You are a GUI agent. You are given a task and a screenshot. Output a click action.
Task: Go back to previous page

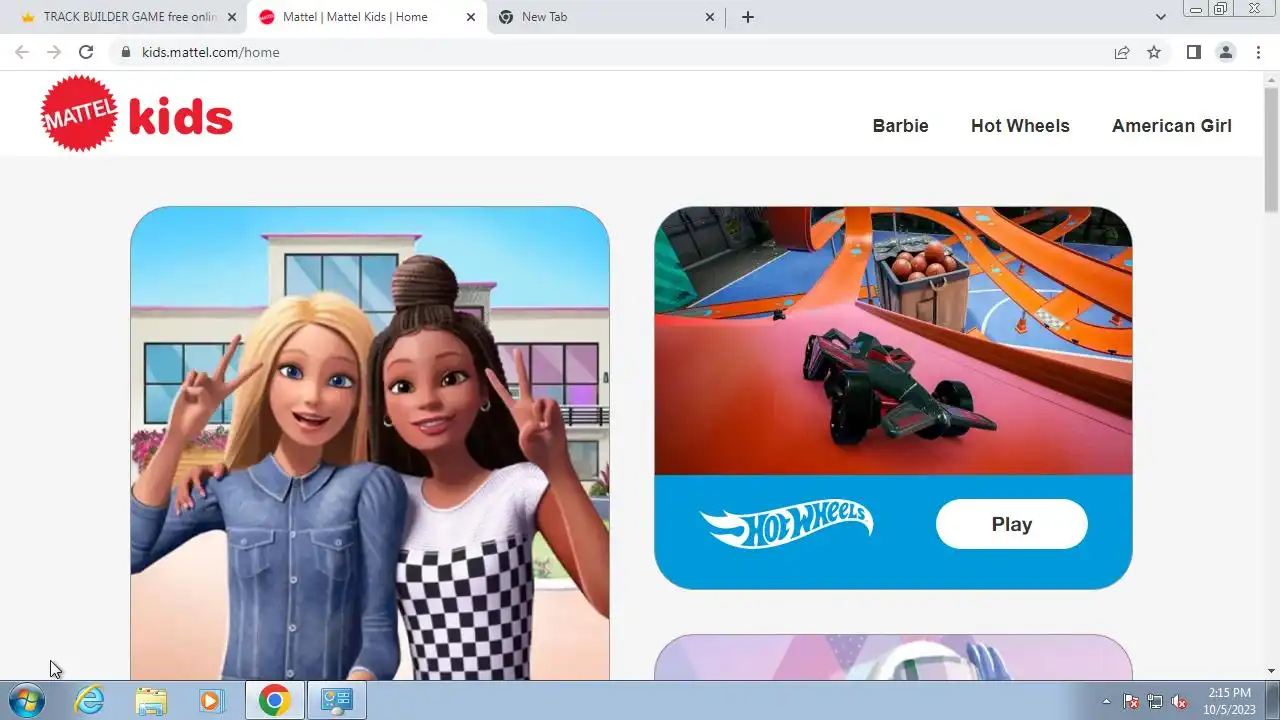point(22,52)
